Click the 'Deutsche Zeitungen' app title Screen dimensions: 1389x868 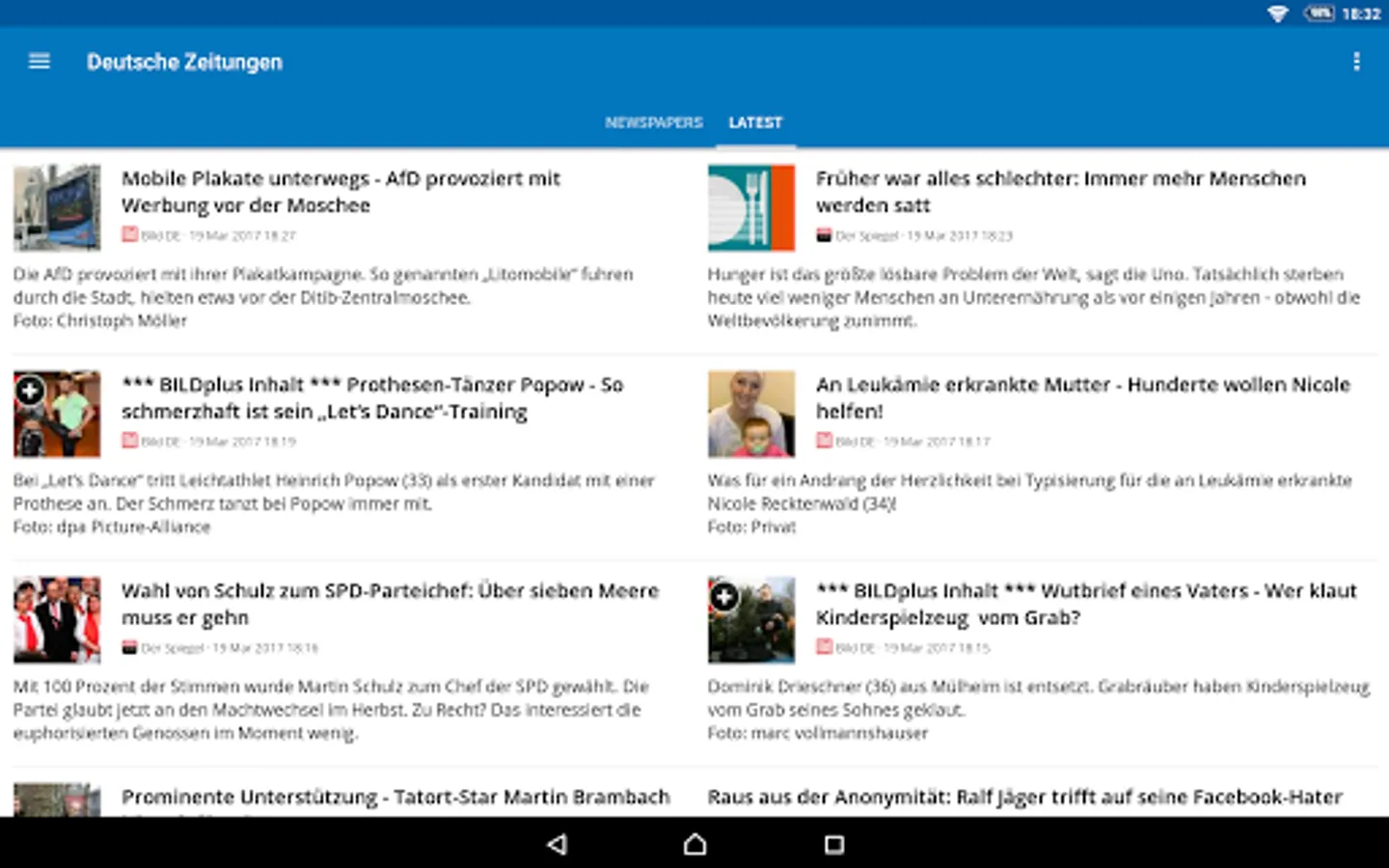(184, 62)
